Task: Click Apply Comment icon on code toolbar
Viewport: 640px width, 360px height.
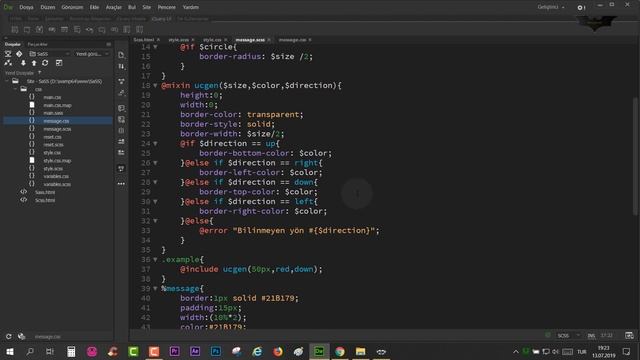Action: [x=121, y=108]
